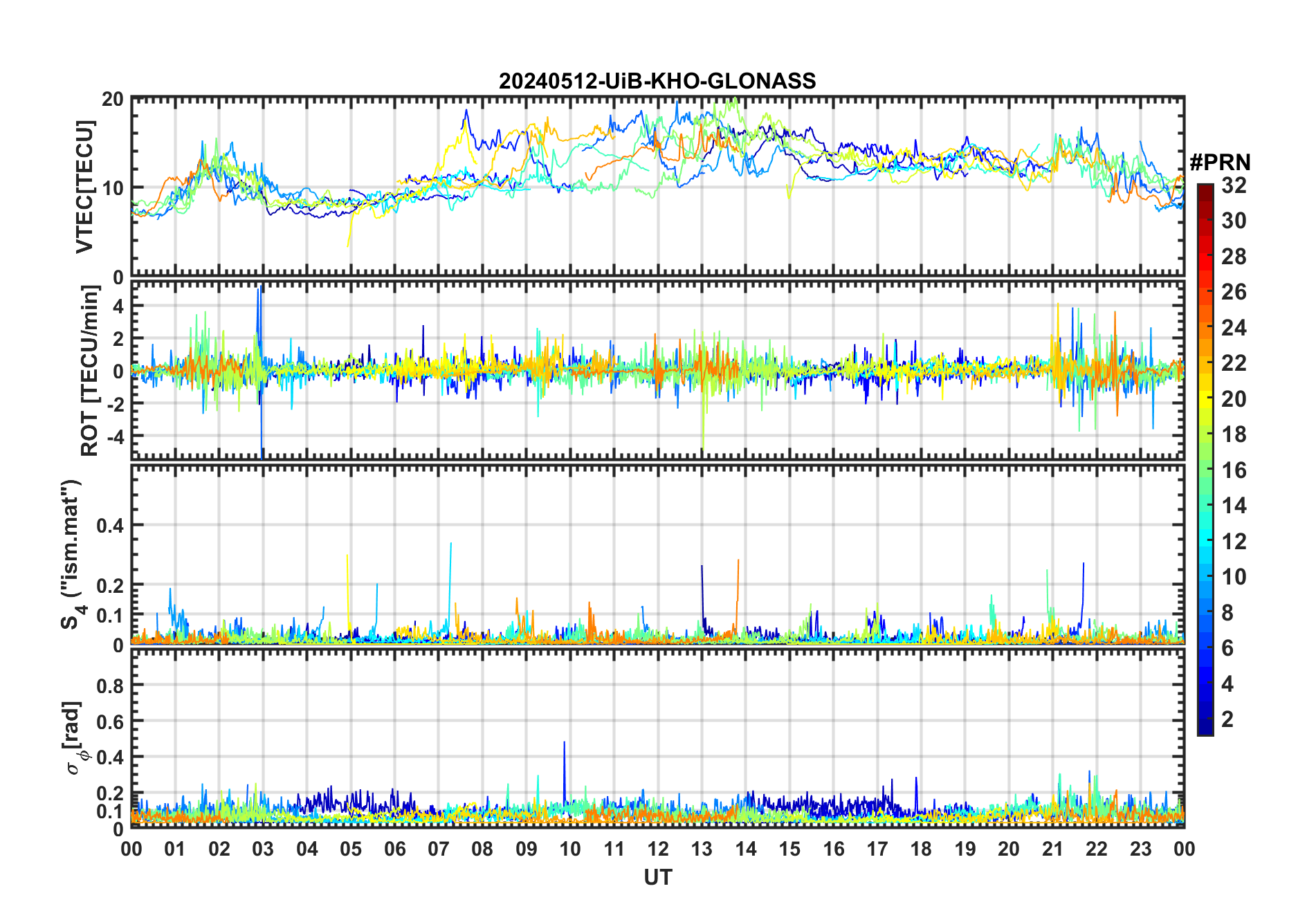Click the S4 y-axis label
Image resolution: width=1316 pixels, height=920 pixels.
pyautogui.click(x=71, y=554)
